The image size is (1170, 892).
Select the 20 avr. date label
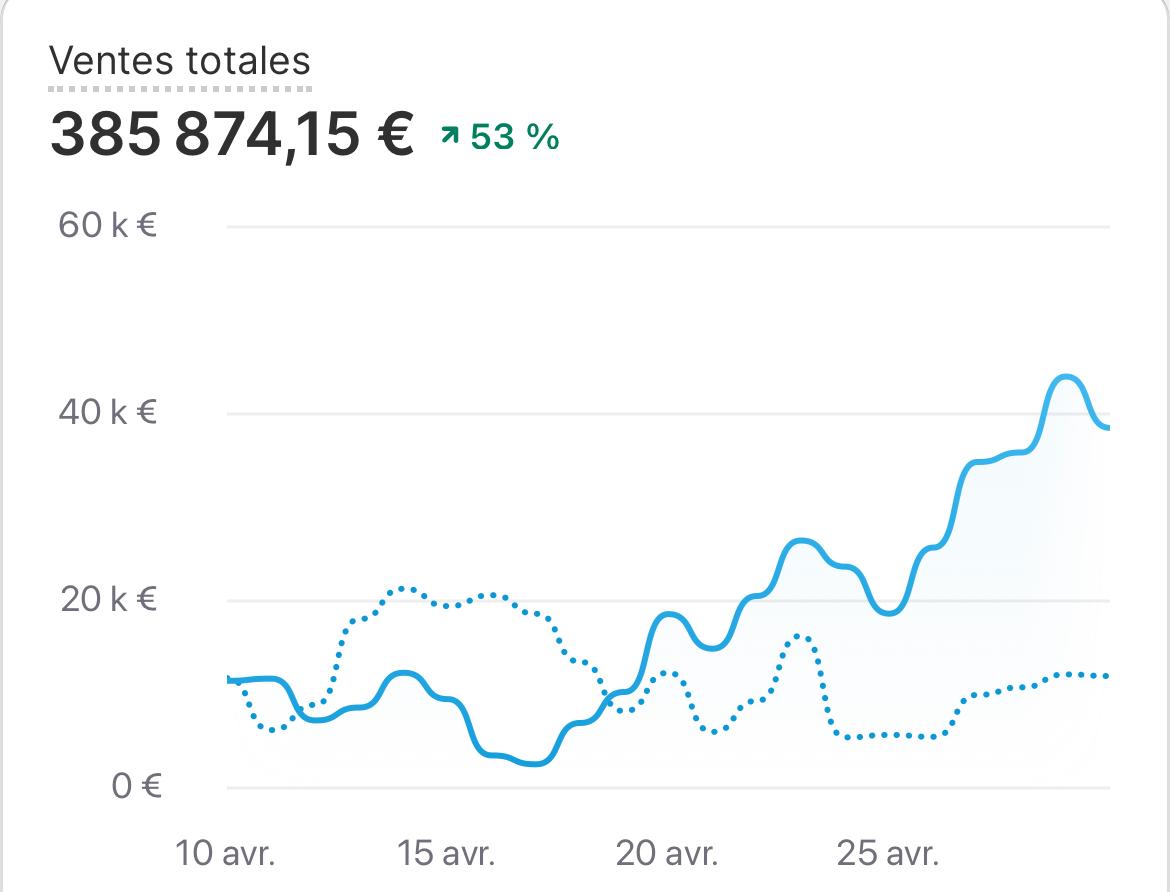pyautogui.click(x=666, y=854)
